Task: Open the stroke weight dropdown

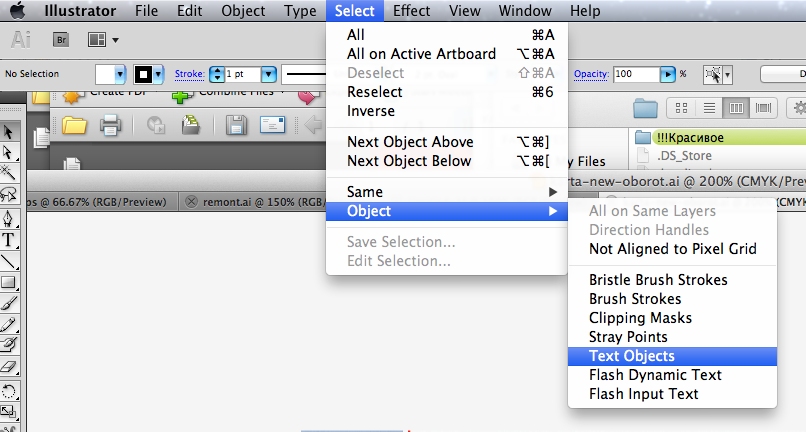Action: (x=268, y=74)
